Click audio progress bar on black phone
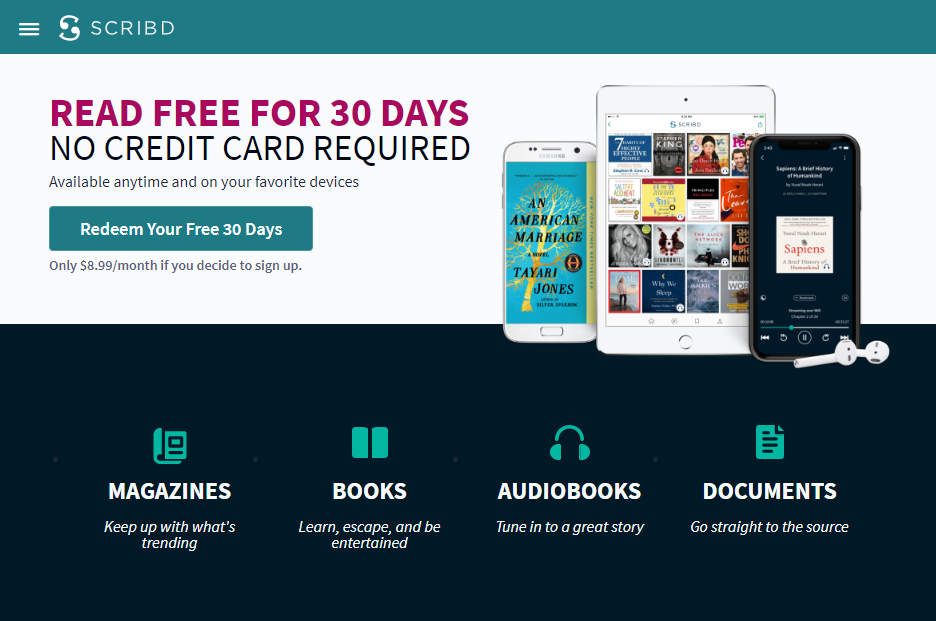 [804, 327]
